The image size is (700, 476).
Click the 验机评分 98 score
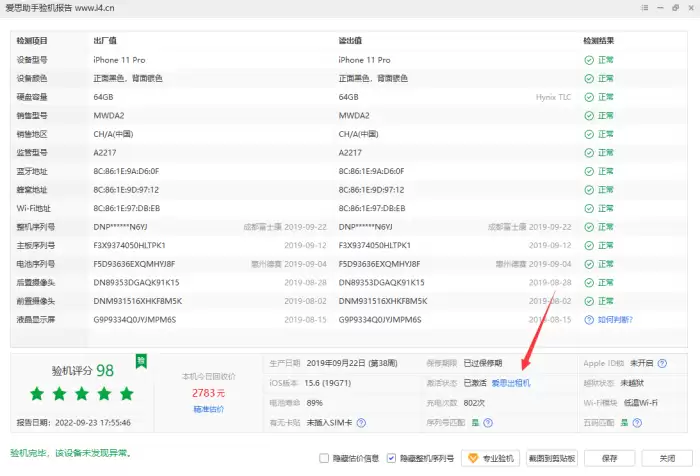[x=83, y=371]
